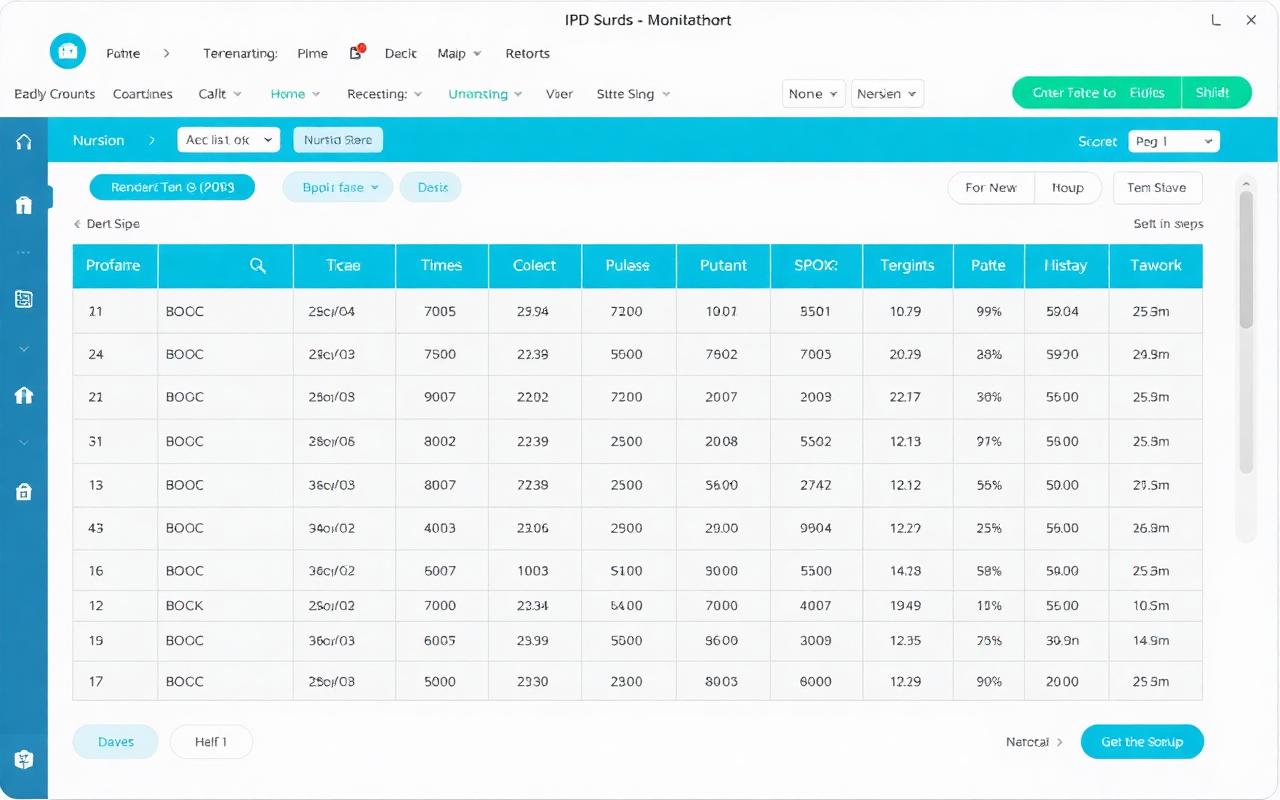This screenshot has width=1280, height=800.
Task: Click the Get the Sonup button
Action: point(1142,742)
